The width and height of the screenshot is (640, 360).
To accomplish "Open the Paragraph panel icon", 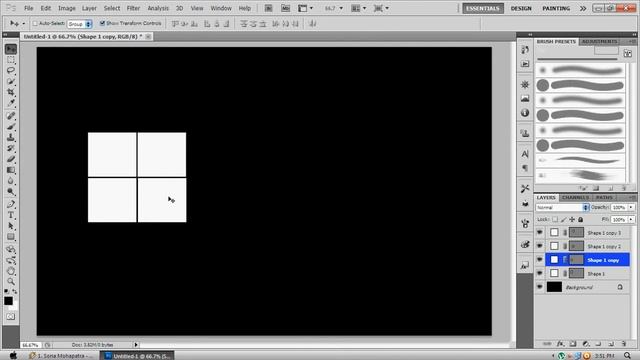I will pos(525,168).
